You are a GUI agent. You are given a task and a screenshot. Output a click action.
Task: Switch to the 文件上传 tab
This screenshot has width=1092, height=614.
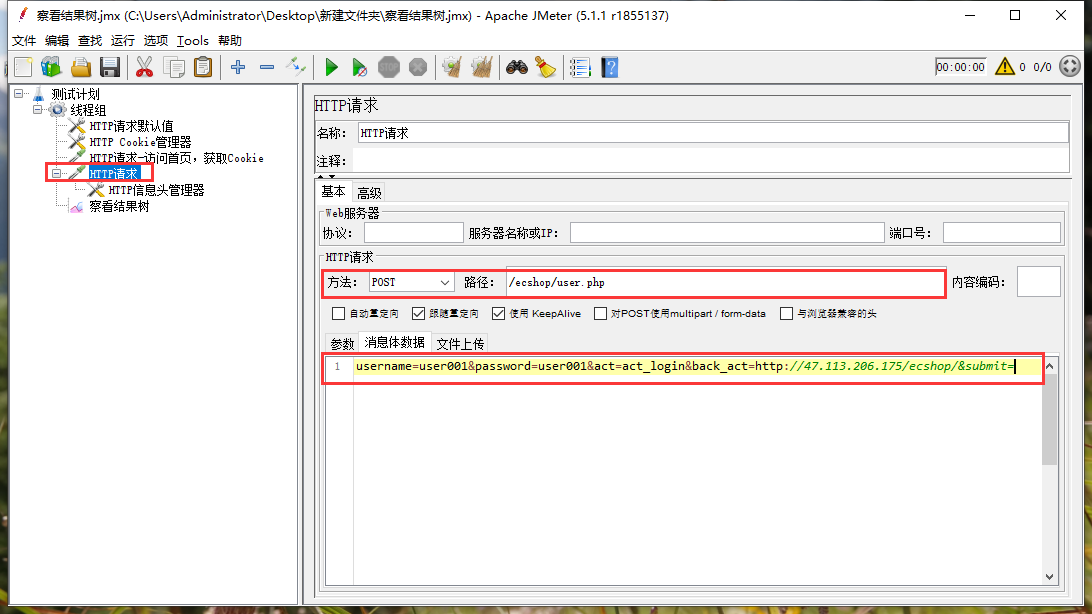460,343
